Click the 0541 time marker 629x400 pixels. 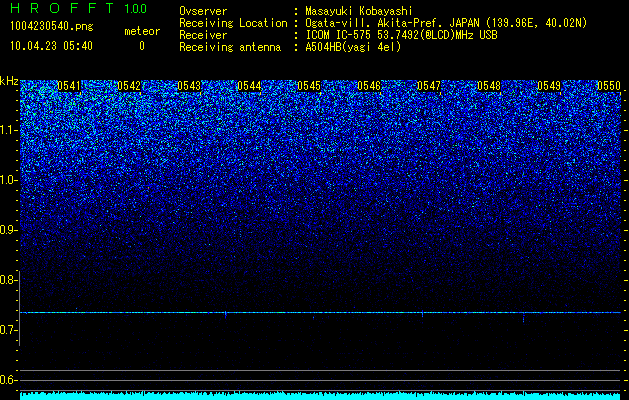69,86
